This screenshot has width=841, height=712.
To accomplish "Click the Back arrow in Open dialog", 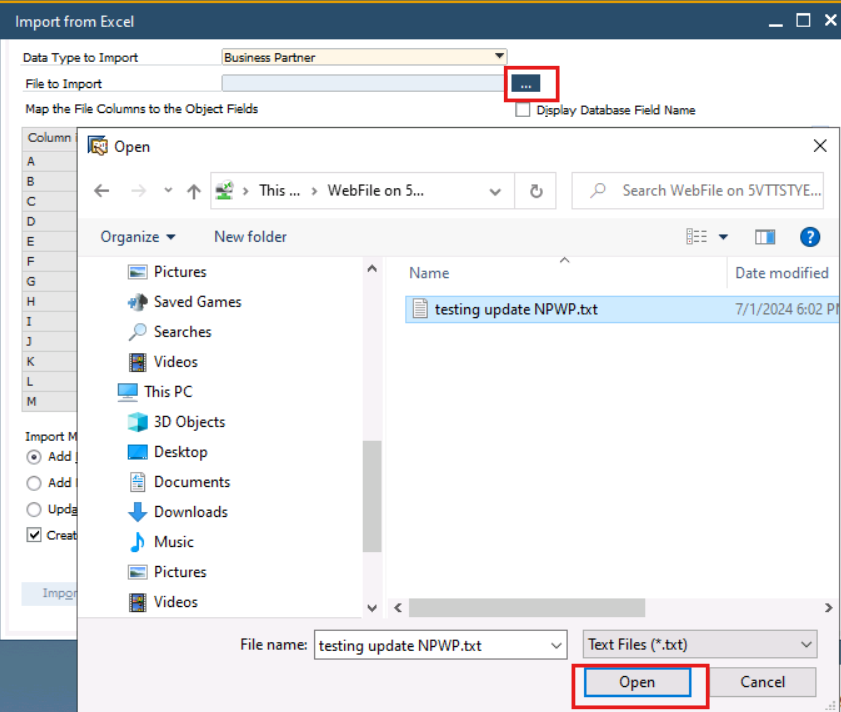I will coord(101,190).
